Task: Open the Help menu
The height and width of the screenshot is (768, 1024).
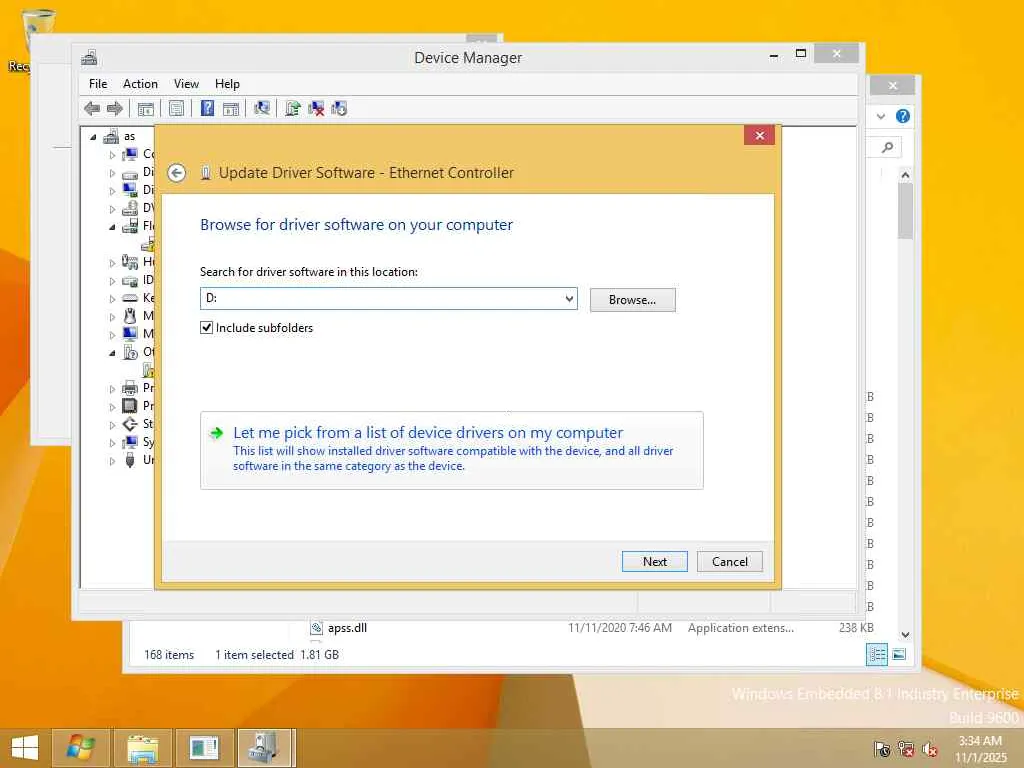Action: pos(227,84)
